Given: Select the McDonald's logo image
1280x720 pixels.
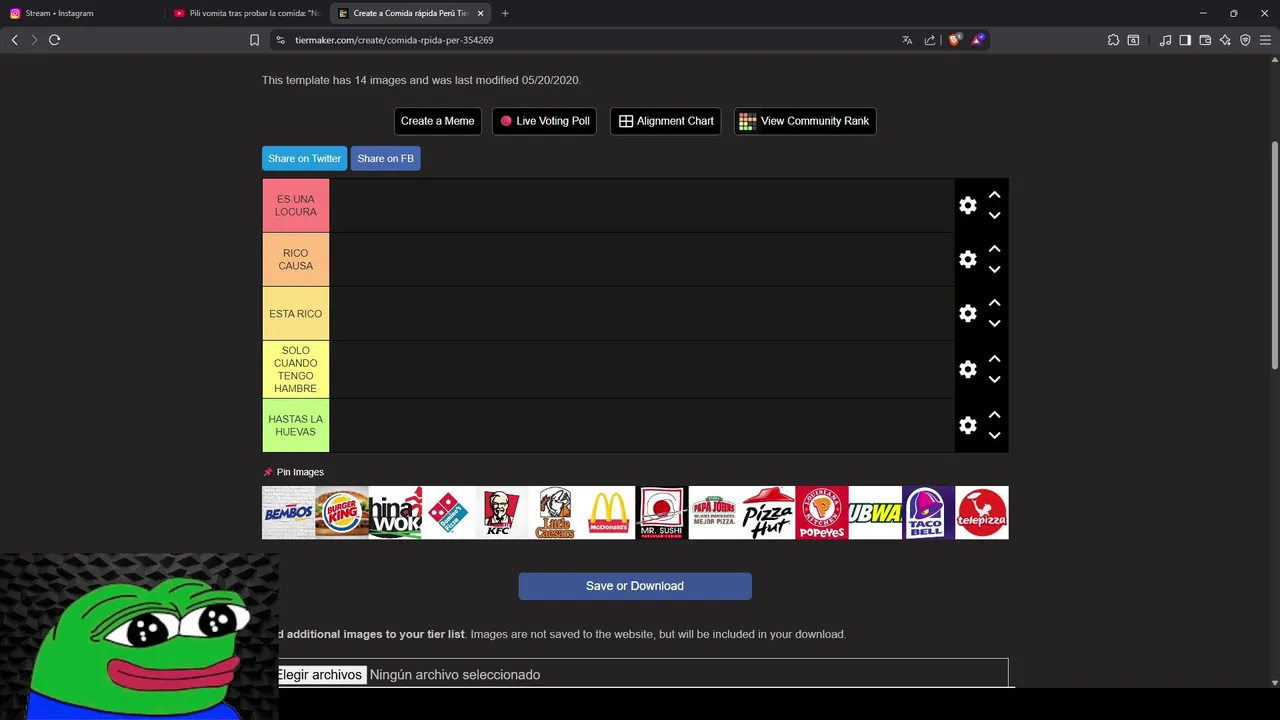Looking at the screenshot, I should tap(608, 512).
